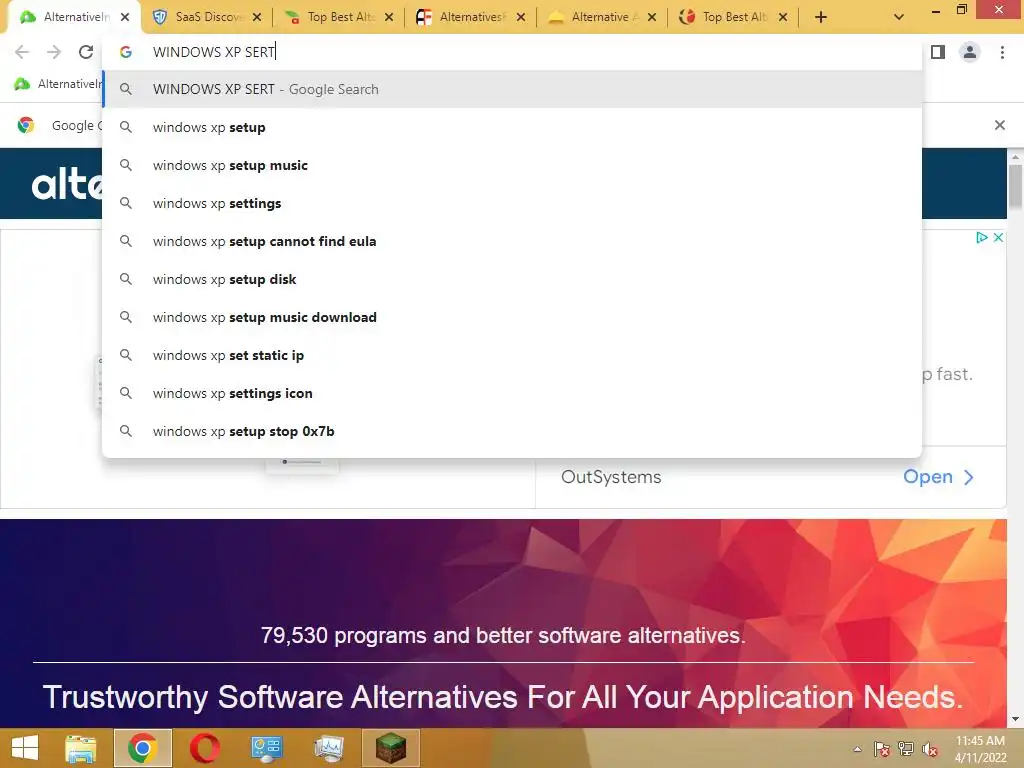1024x768 pixels.
Task: Click the Chrome taskbar icon
Action: click(x=142, y=748)
